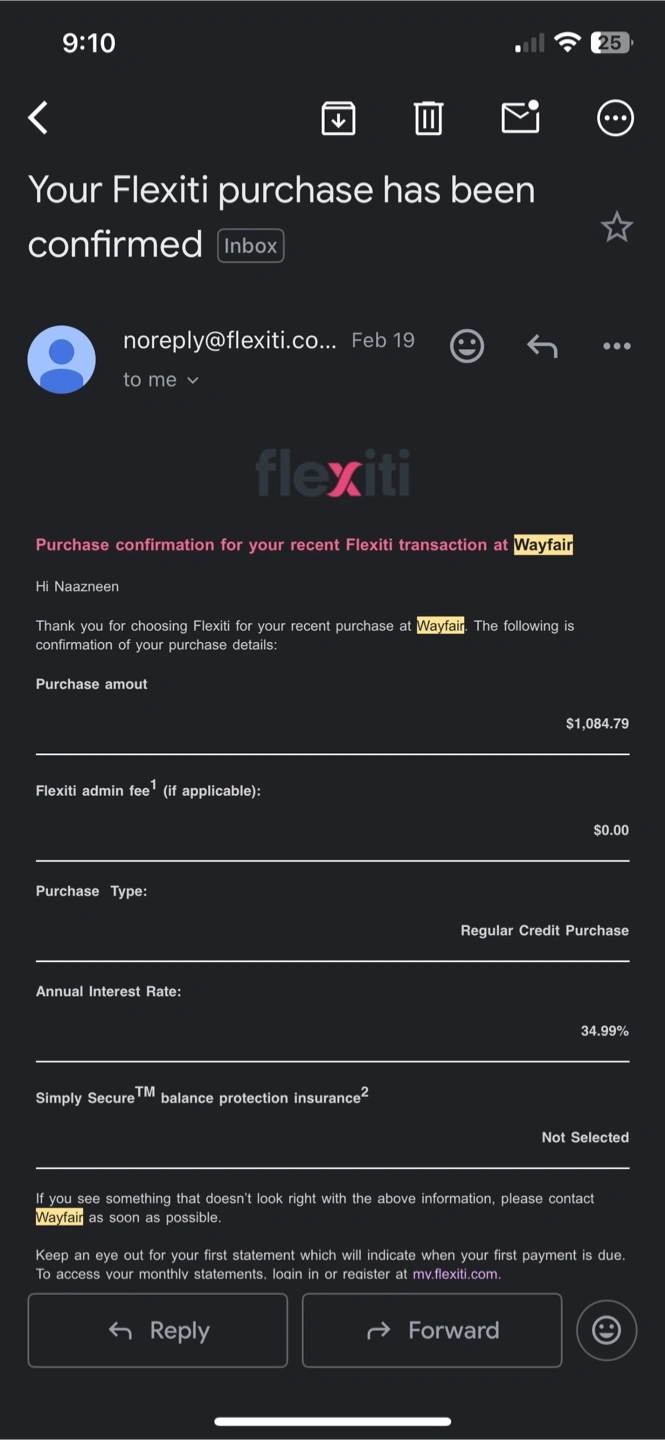This screenshot has height=1440, width=665.
Task: Add emoji reaction beside the date
Action: (x=467, y=345)
